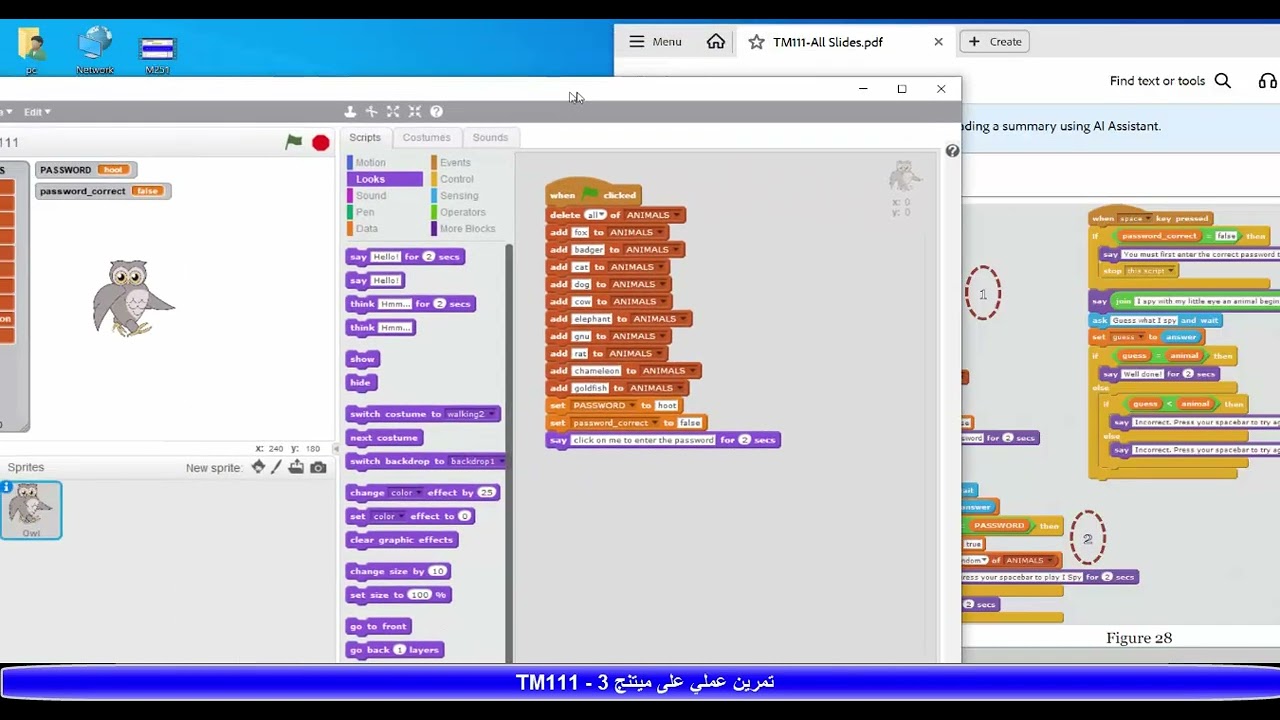Open sprite info for Owl
This screenshot has width=1280, height=720.
pyautogui.click(x=6, y=487)
